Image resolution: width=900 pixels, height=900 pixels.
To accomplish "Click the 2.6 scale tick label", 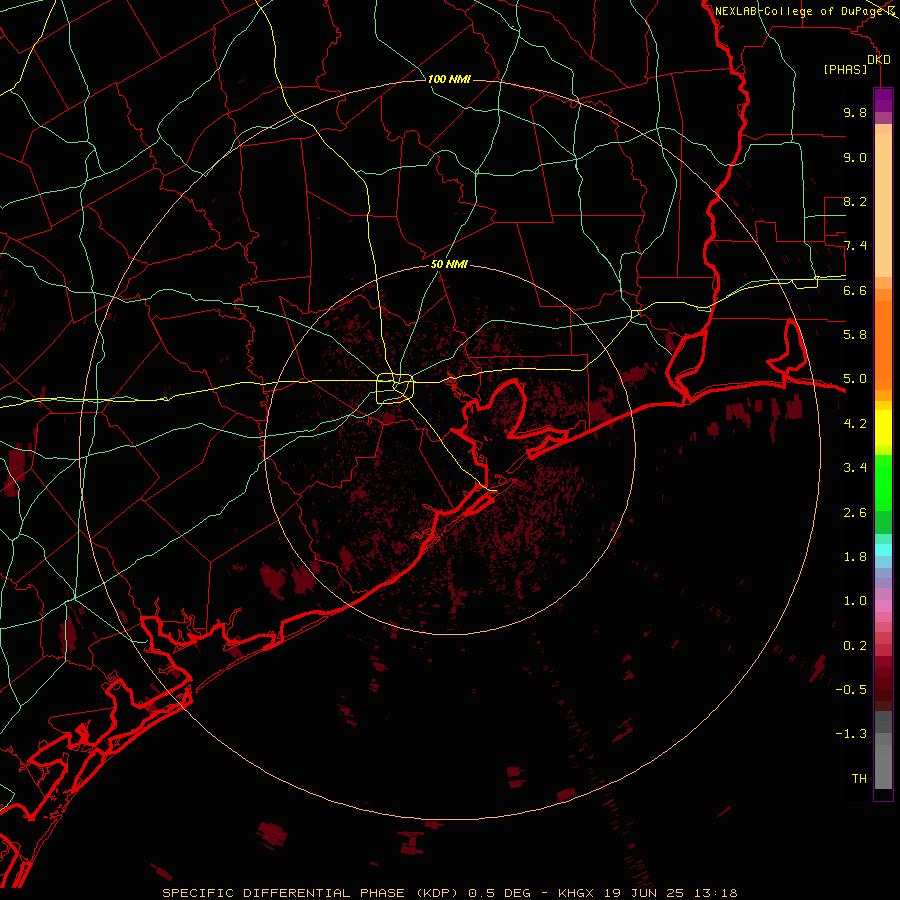I will pos(855,512).
